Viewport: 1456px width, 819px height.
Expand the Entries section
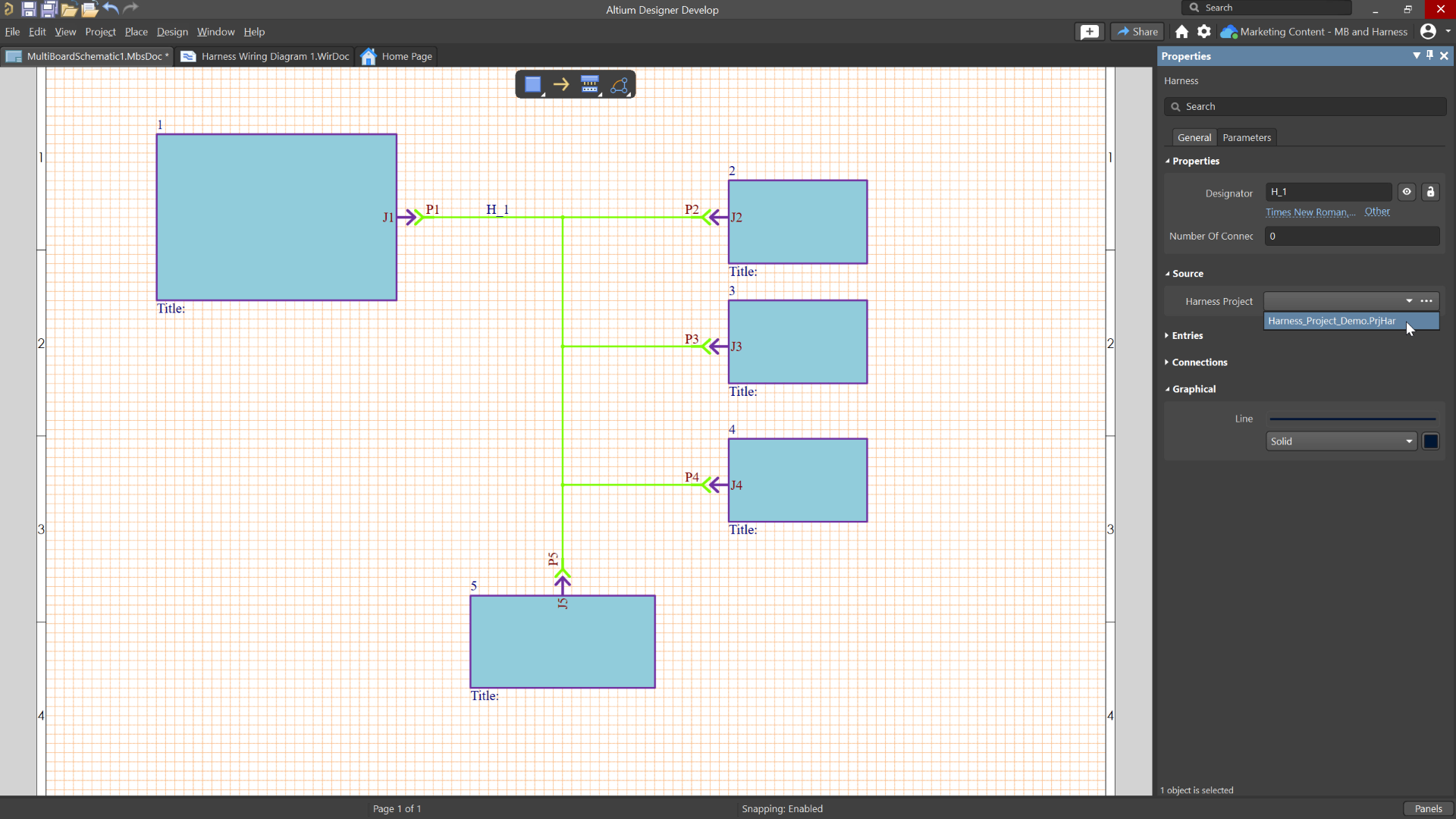pos(1187,335)
